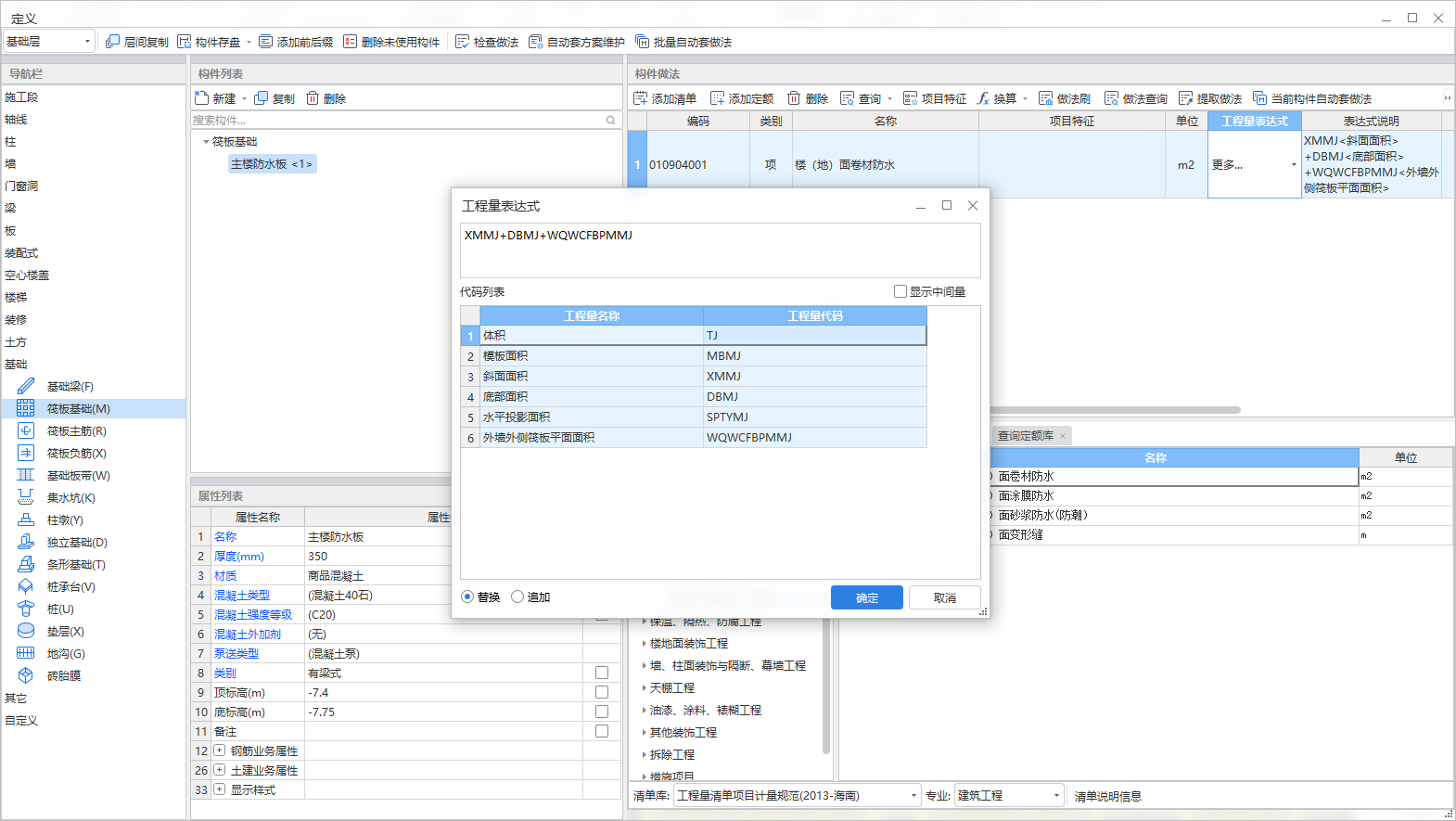Click the 项目特征 toolbar icon
Viewport: 1456px width, 821px height.
click(910, 98)
